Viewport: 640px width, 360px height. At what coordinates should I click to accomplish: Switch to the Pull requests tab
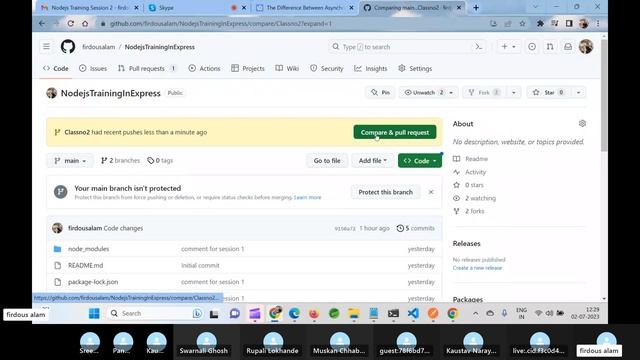(x=147, y=69)
